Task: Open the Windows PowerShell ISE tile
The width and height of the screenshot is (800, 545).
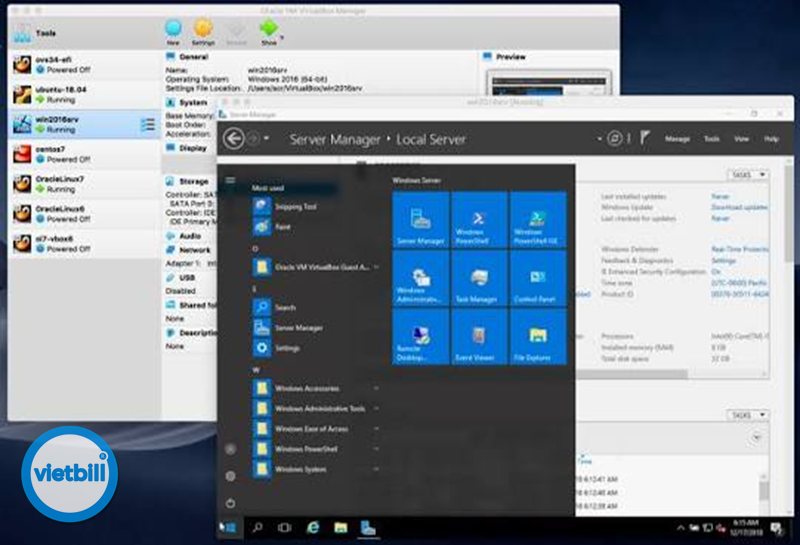Action: coord(538,219)
